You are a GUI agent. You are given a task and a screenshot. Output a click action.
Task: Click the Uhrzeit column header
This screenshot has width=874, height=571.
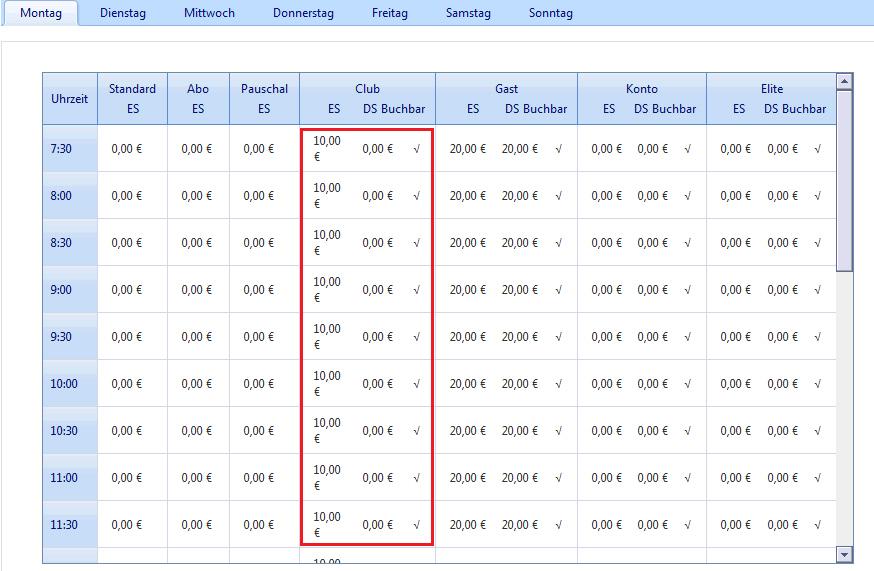(x=70, y=99)
